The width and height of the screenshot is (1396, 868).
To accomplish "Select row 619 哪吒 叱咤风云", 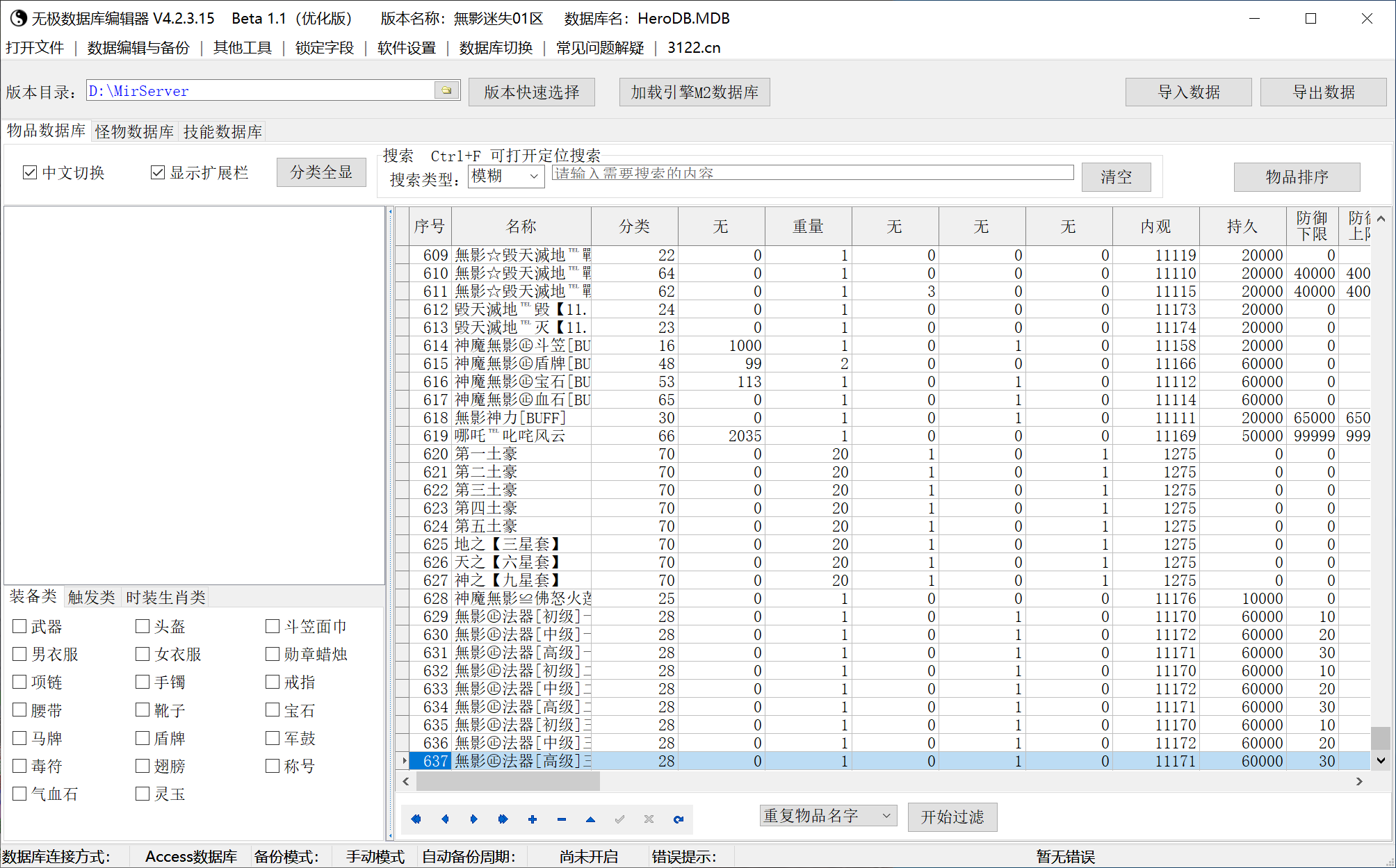I will click(883, 436).
